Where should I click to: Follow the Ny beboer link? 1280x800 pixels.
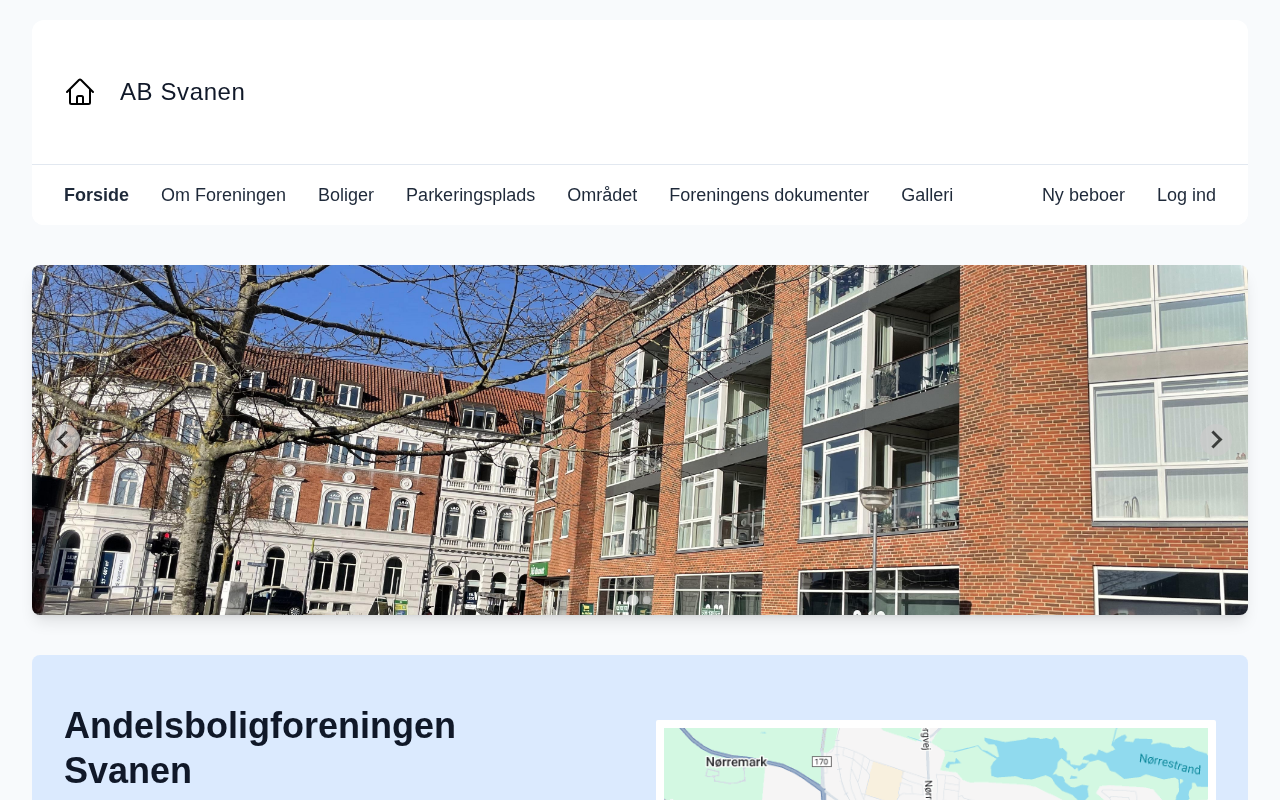pos(1083,195)
